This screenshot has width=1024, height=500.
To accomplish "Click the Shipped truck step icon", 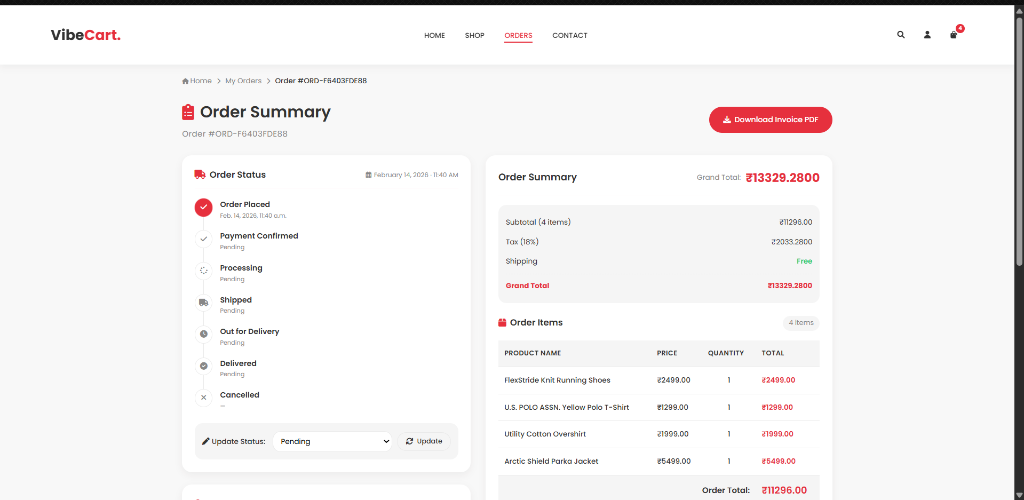I will click(x=204, y=302).
